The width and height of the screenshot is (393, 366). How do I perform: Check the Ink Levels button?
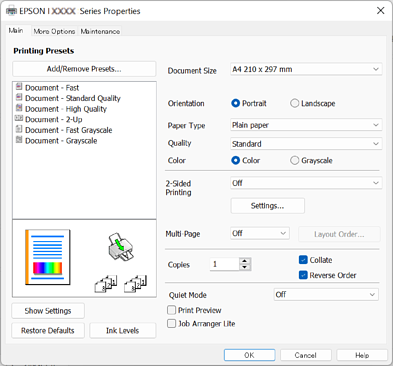click(122, 330)
